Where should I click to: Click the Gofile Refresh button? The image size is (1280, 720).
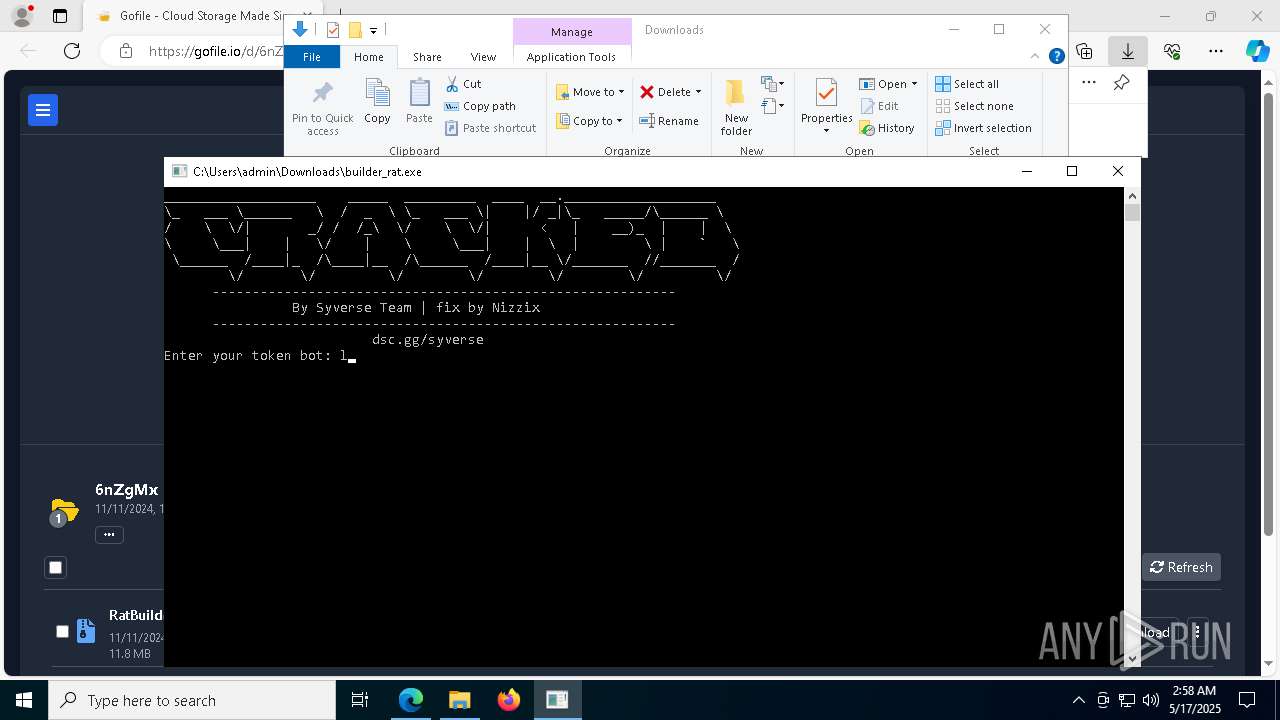[1181, 567]
